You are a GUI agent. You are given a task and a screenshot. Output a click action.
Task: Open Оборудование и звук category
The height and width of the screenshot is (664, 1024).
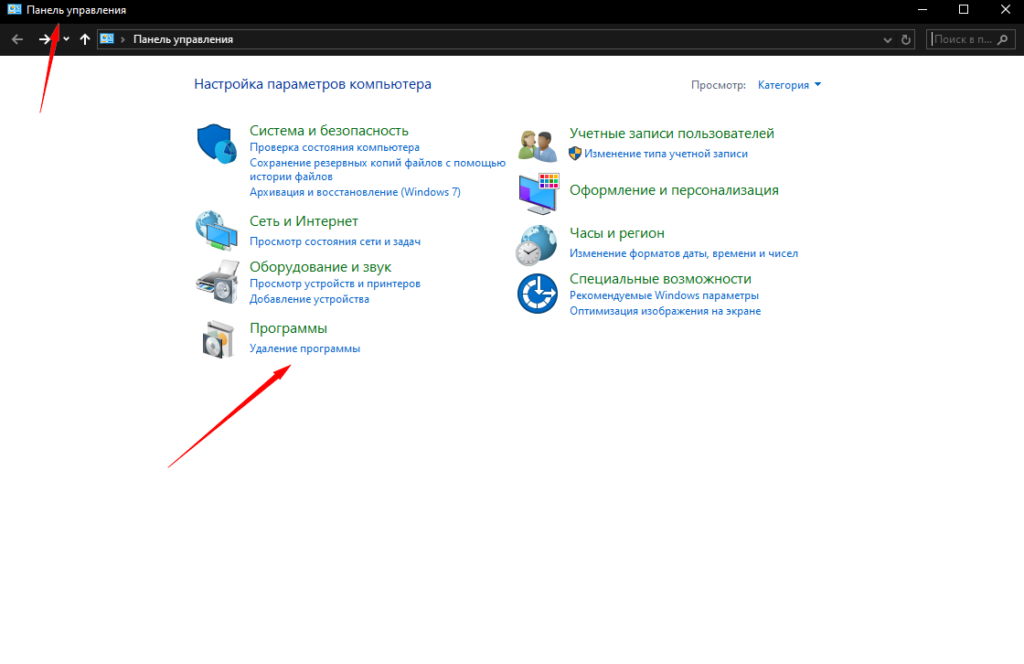[x=320, y=267]
